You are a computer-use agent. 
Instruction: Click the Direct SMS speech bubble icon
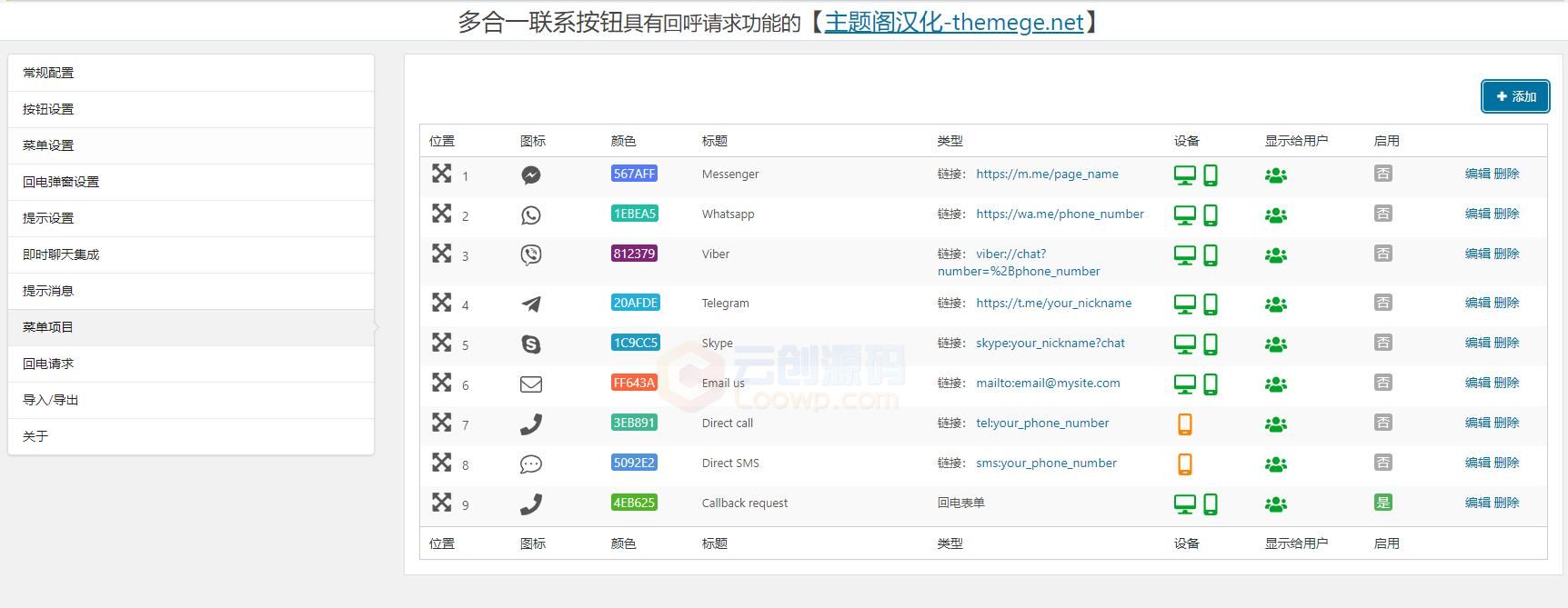[x=531, y=464]
